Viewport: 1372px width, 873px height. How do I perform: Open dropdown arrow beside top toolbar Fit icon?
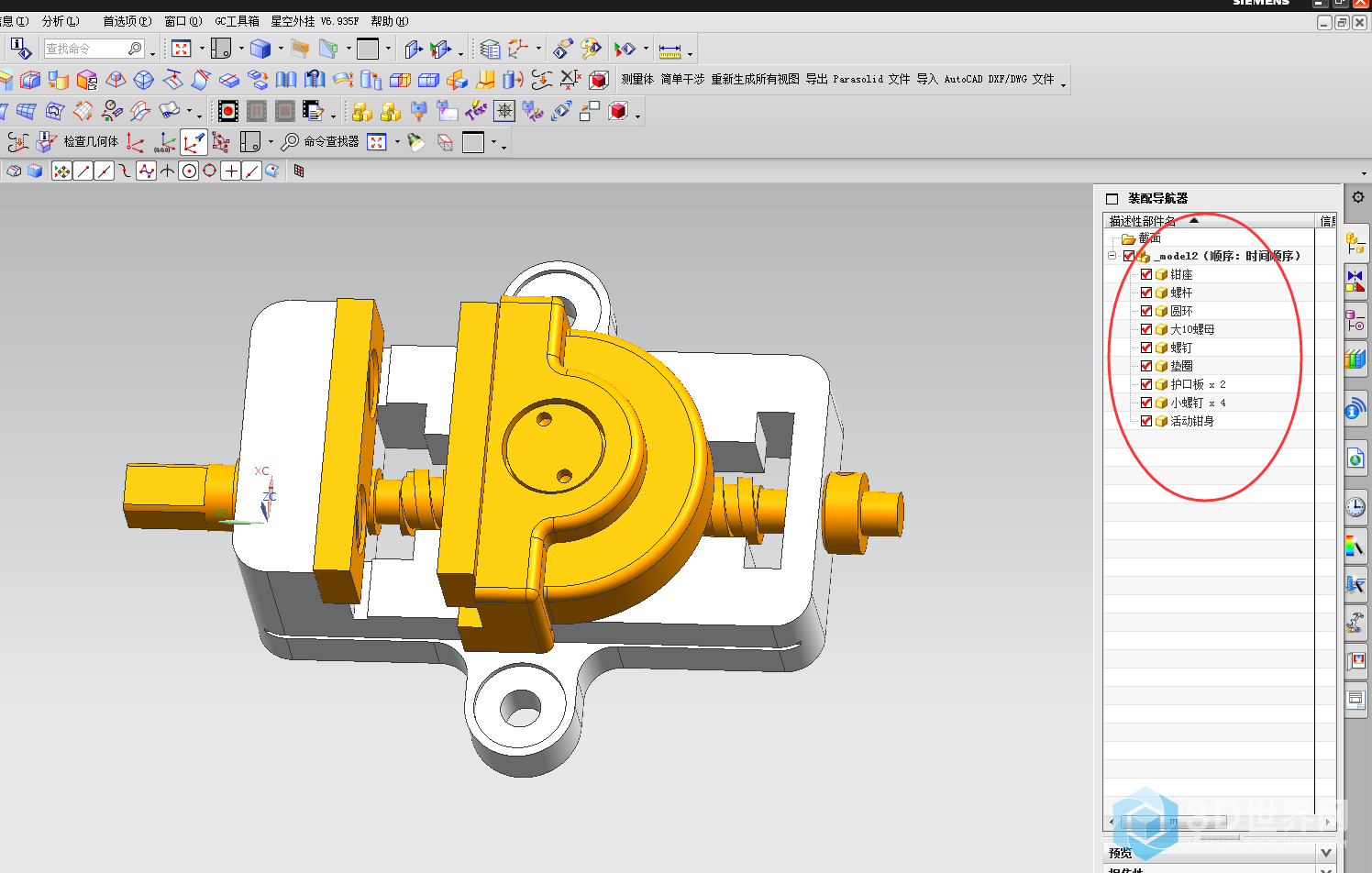pos(202,49)
